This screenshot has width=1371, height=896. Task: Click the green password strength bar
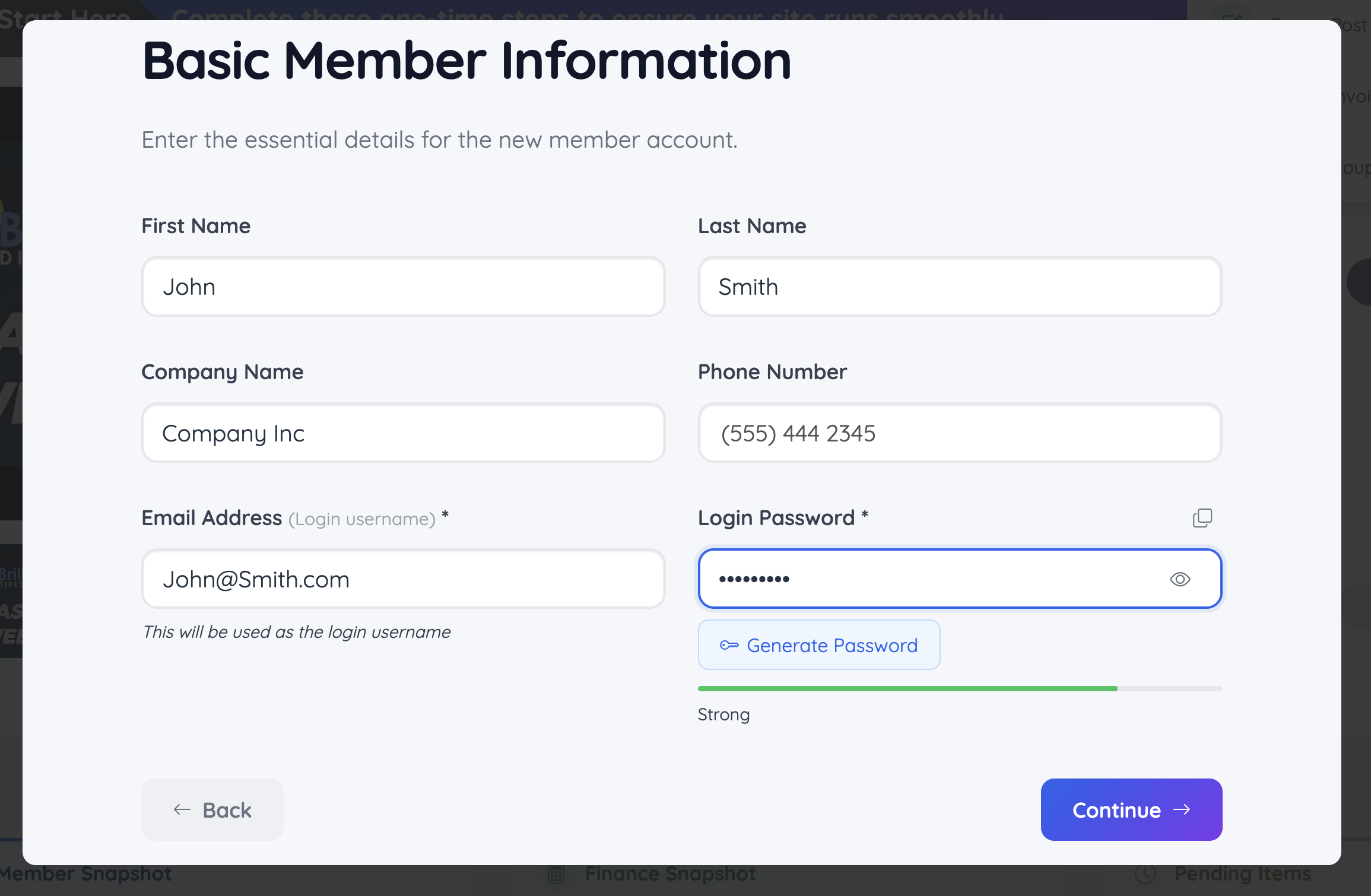pos(907,688)
